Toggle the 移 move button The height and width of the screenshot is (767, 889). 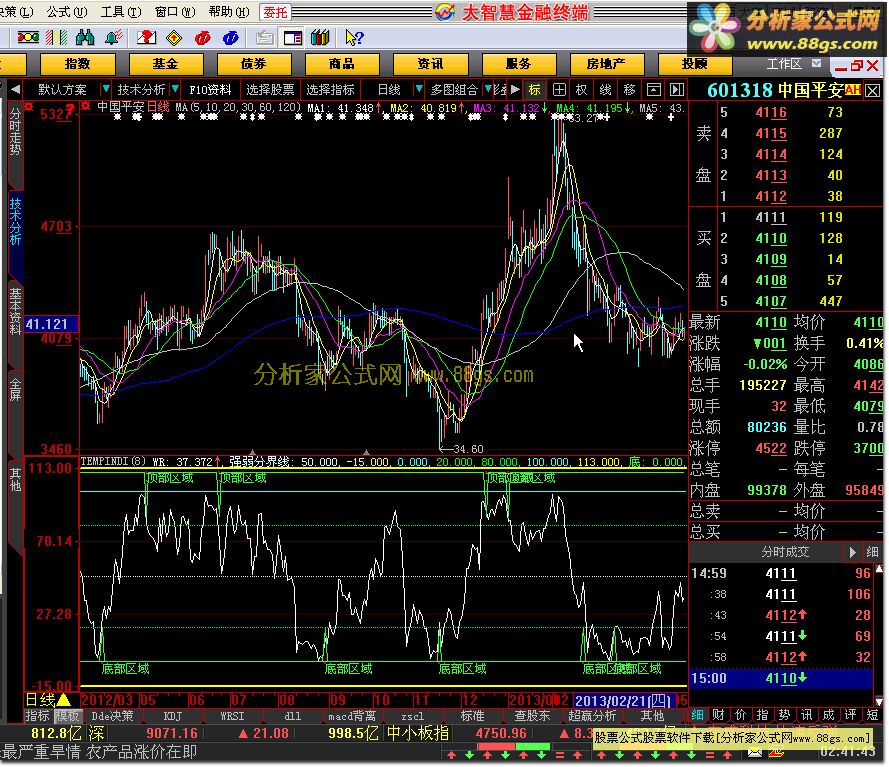pyautogui.click(x=629, y=90)
